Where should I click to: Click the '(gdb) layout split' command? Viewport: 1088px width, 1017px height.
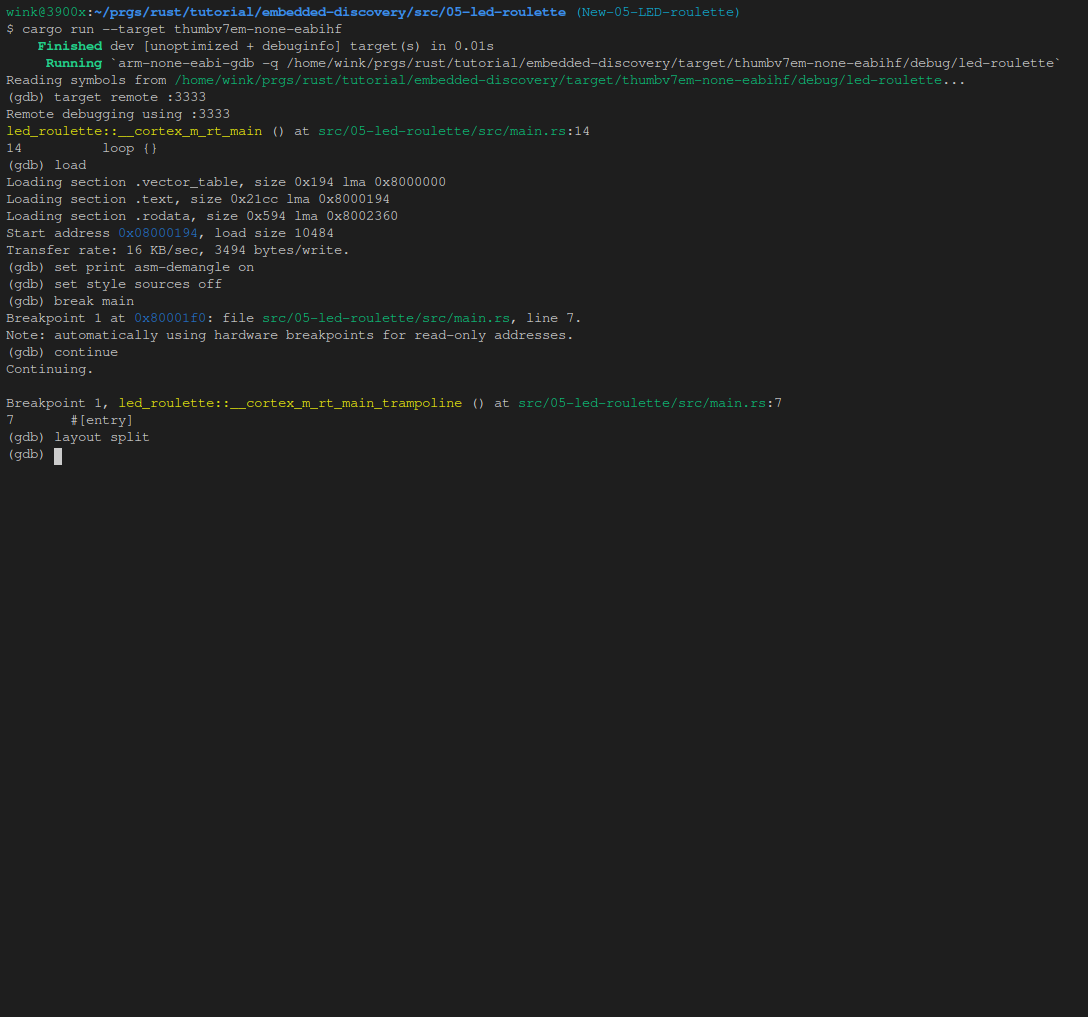pyautogui.click(x=78, y=437)
